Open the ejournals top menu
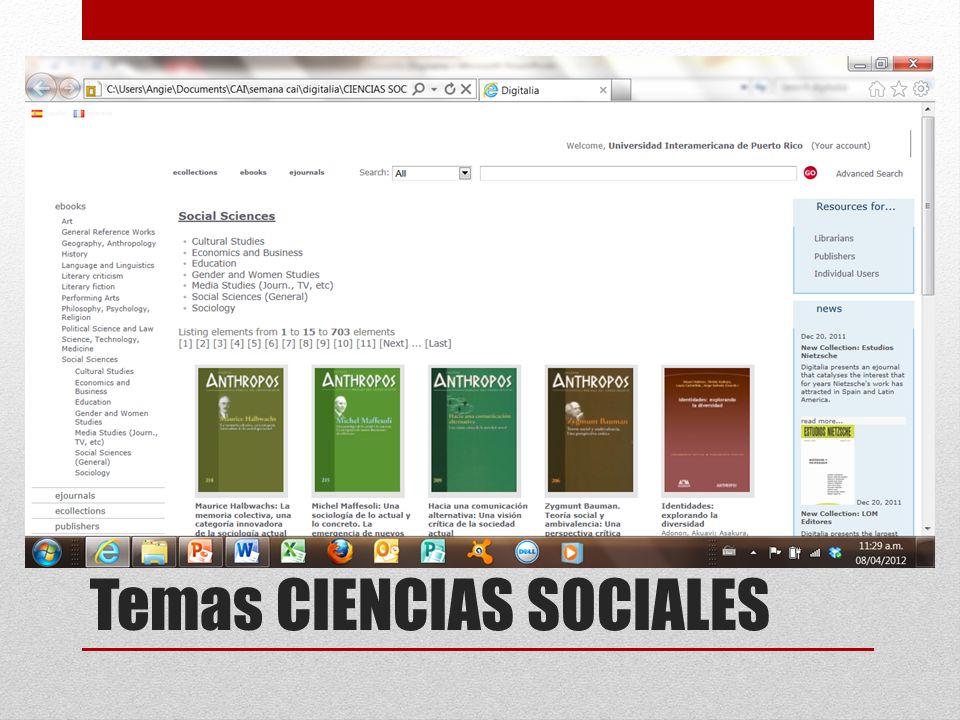 click(x=307, y=172)
